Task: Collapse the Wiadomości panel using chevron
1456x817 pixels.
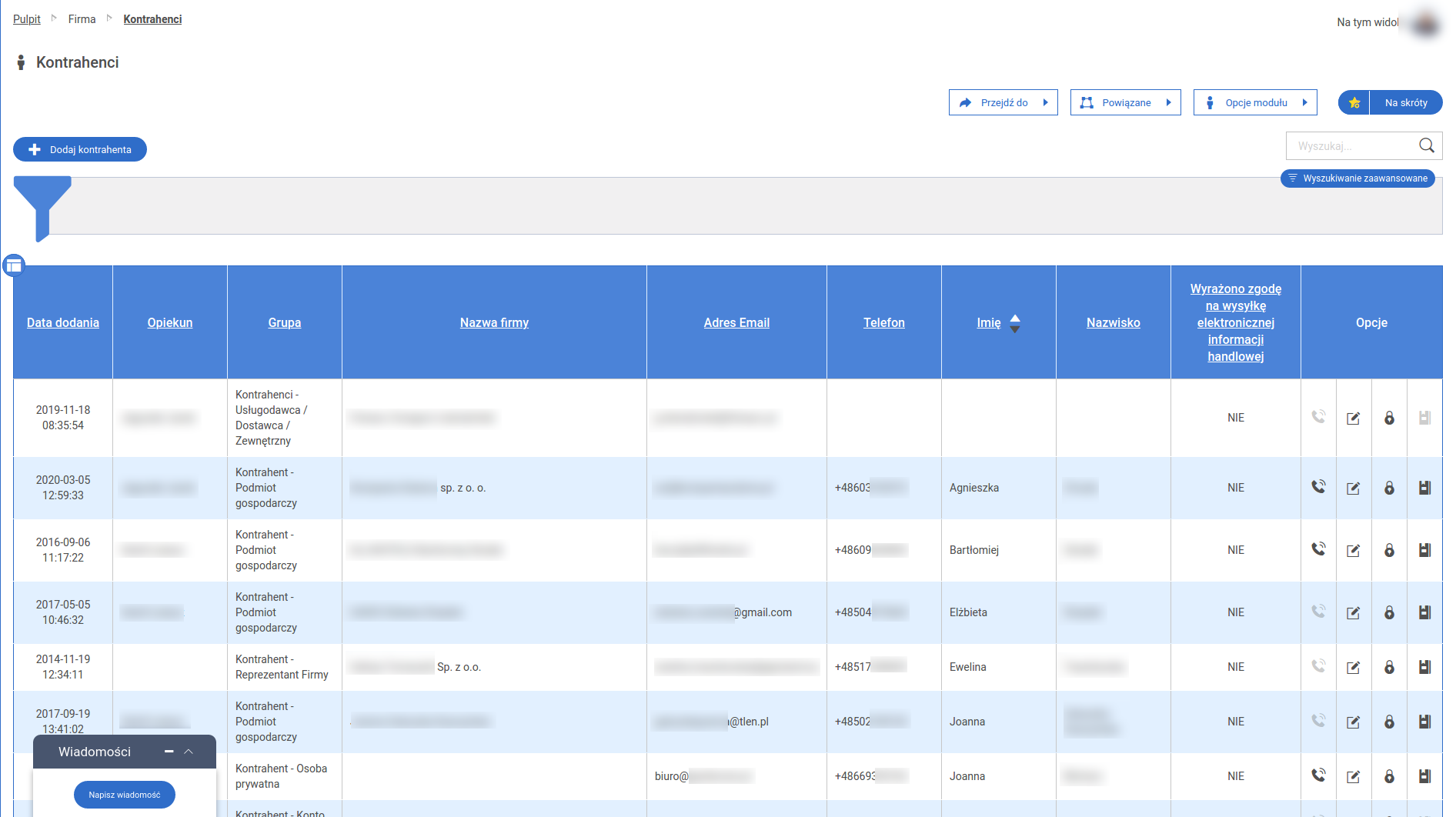Action: click(189, 752)
